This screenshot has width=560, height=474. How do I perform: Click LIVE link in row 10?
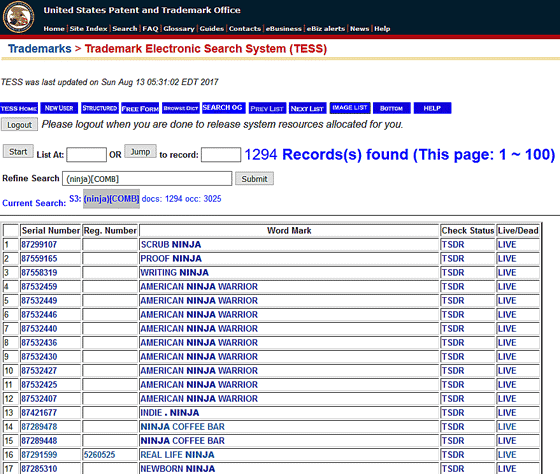507,371
